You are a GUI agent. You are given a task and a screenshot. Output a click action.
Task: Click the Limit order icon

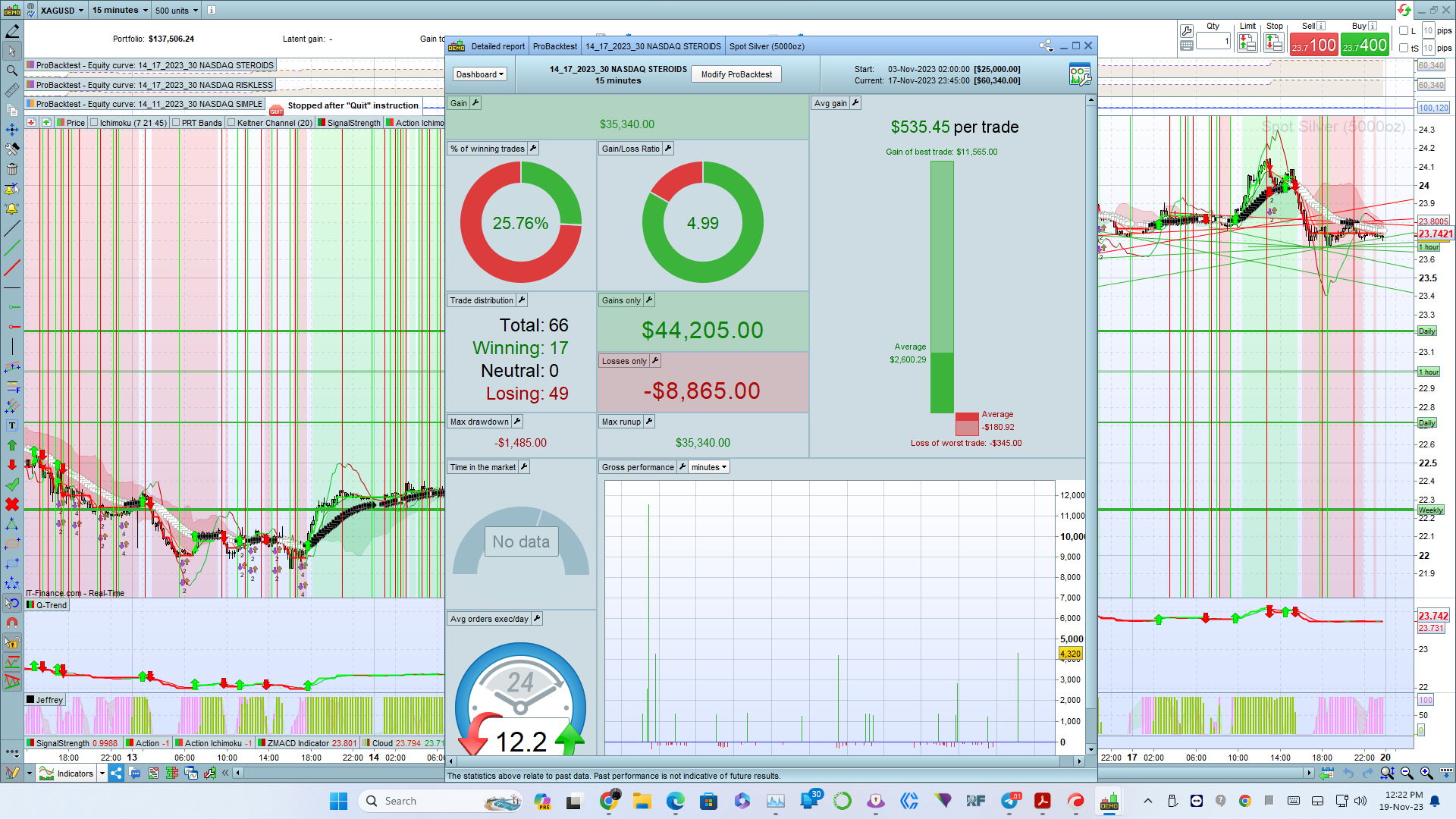tap(1247, 43)
